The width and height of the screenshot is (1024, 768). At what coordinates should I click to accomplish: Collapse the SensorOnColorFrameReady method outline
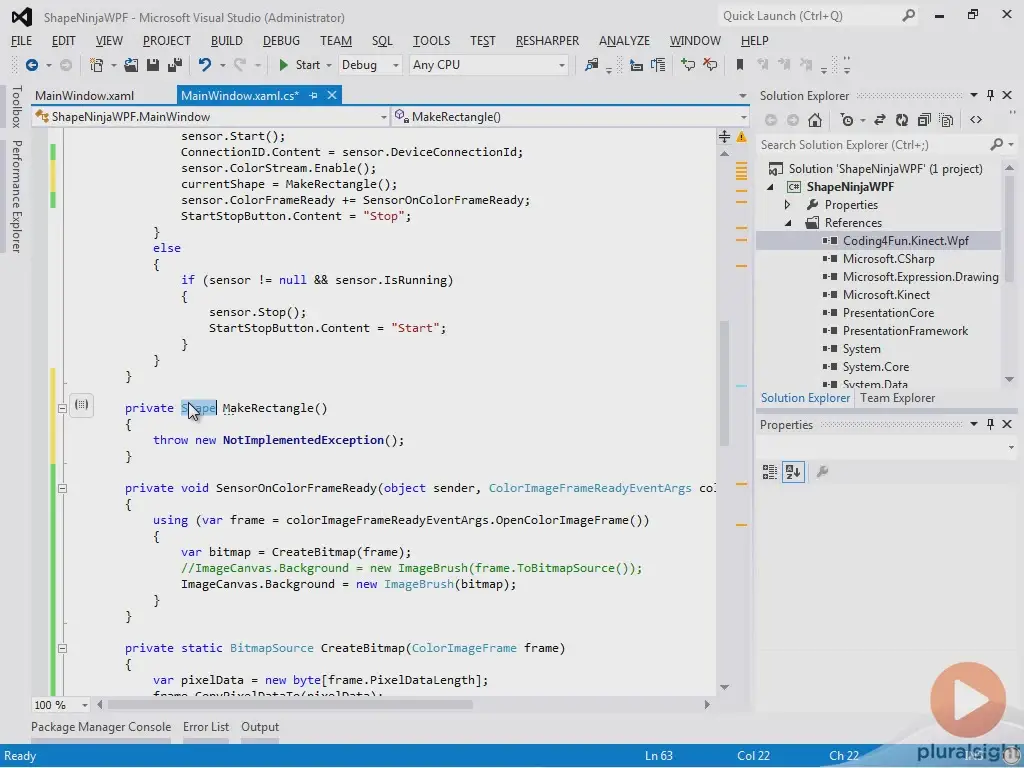62,488
